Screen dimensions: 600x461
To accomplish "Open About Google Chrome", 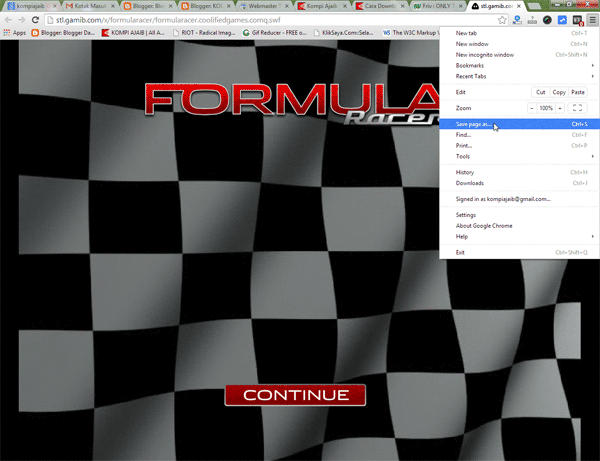I will coord(519,226).
